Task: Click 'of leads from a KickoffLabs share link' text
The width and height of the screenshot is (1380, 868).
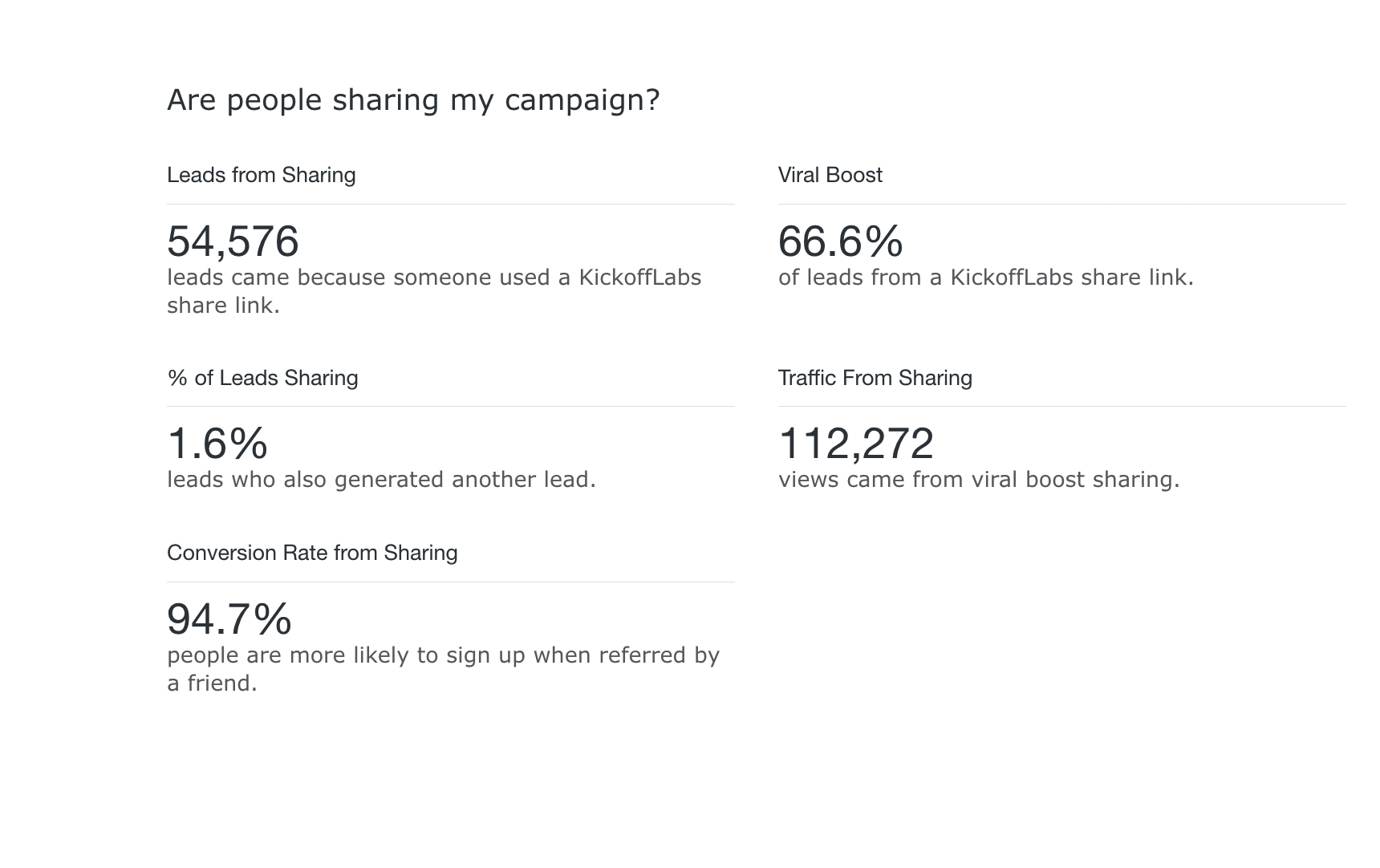Action: 986,278
